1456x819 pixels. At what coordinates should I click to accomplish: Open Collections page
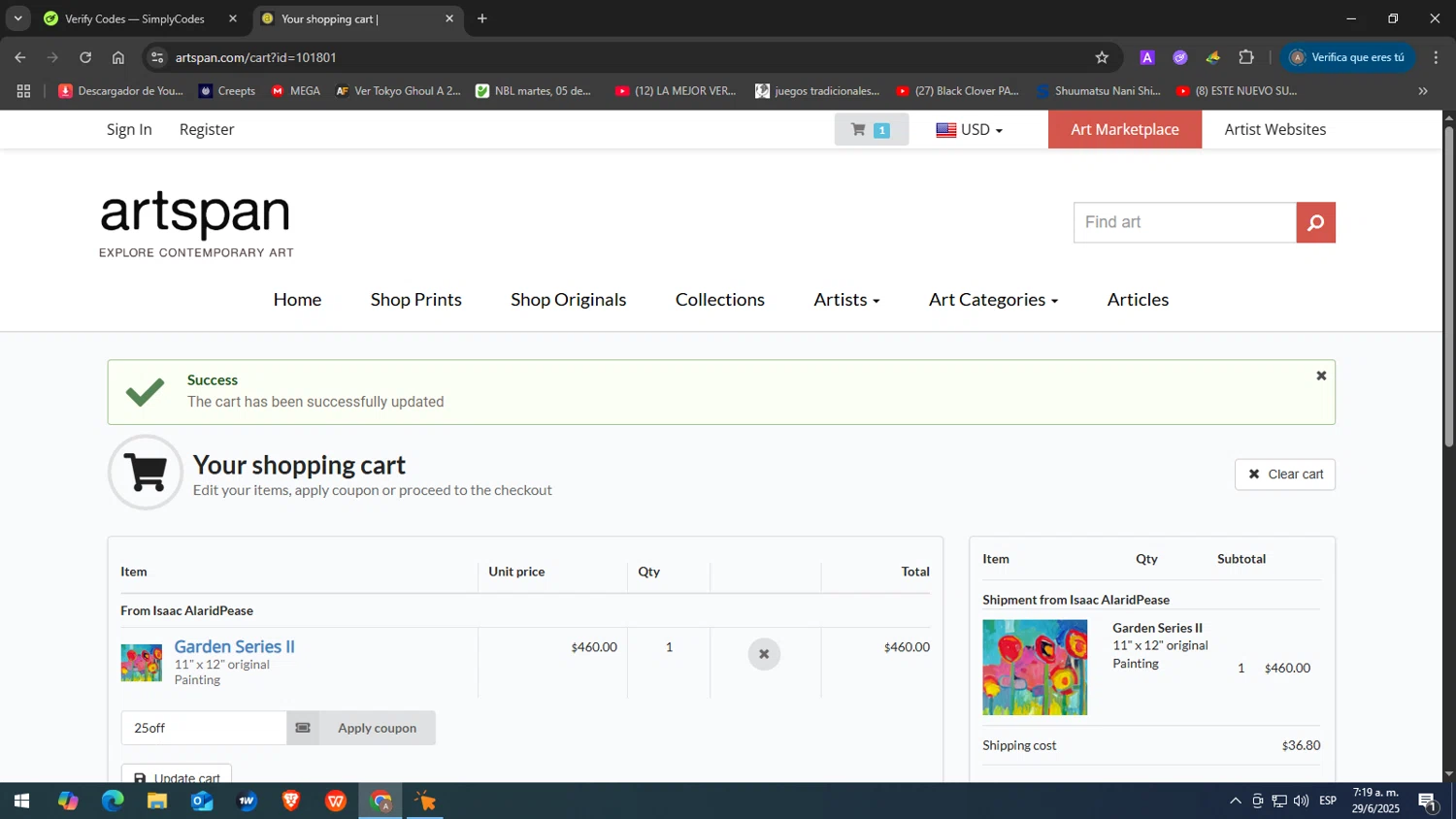click(720, 300)
